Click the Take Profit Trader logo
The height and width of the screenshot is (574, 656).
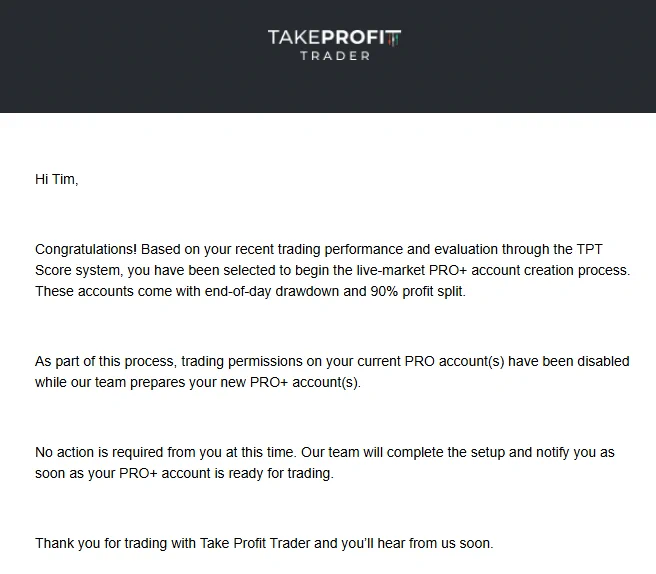tap(334, 45)
